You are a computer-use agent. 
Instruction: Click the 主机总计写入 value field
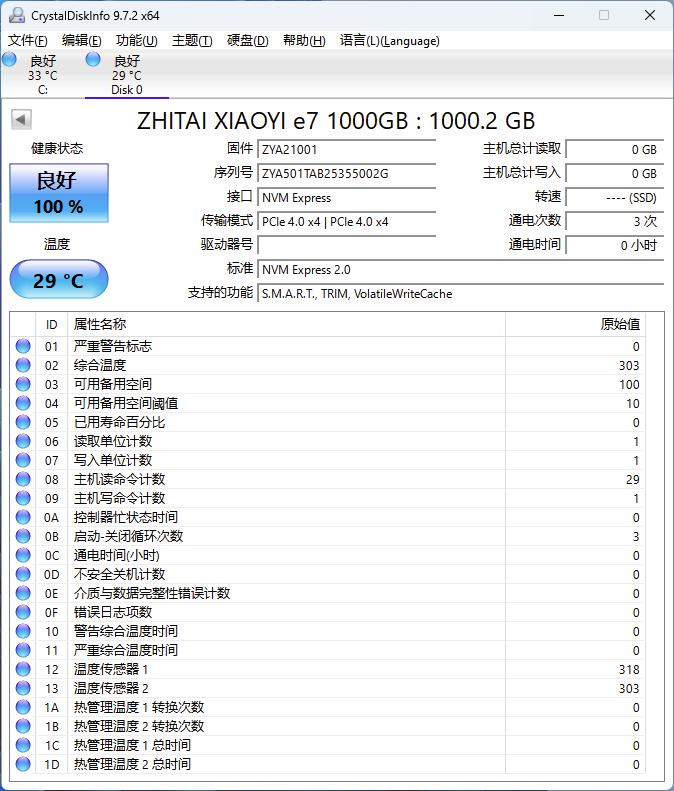[x=614, y=174]
